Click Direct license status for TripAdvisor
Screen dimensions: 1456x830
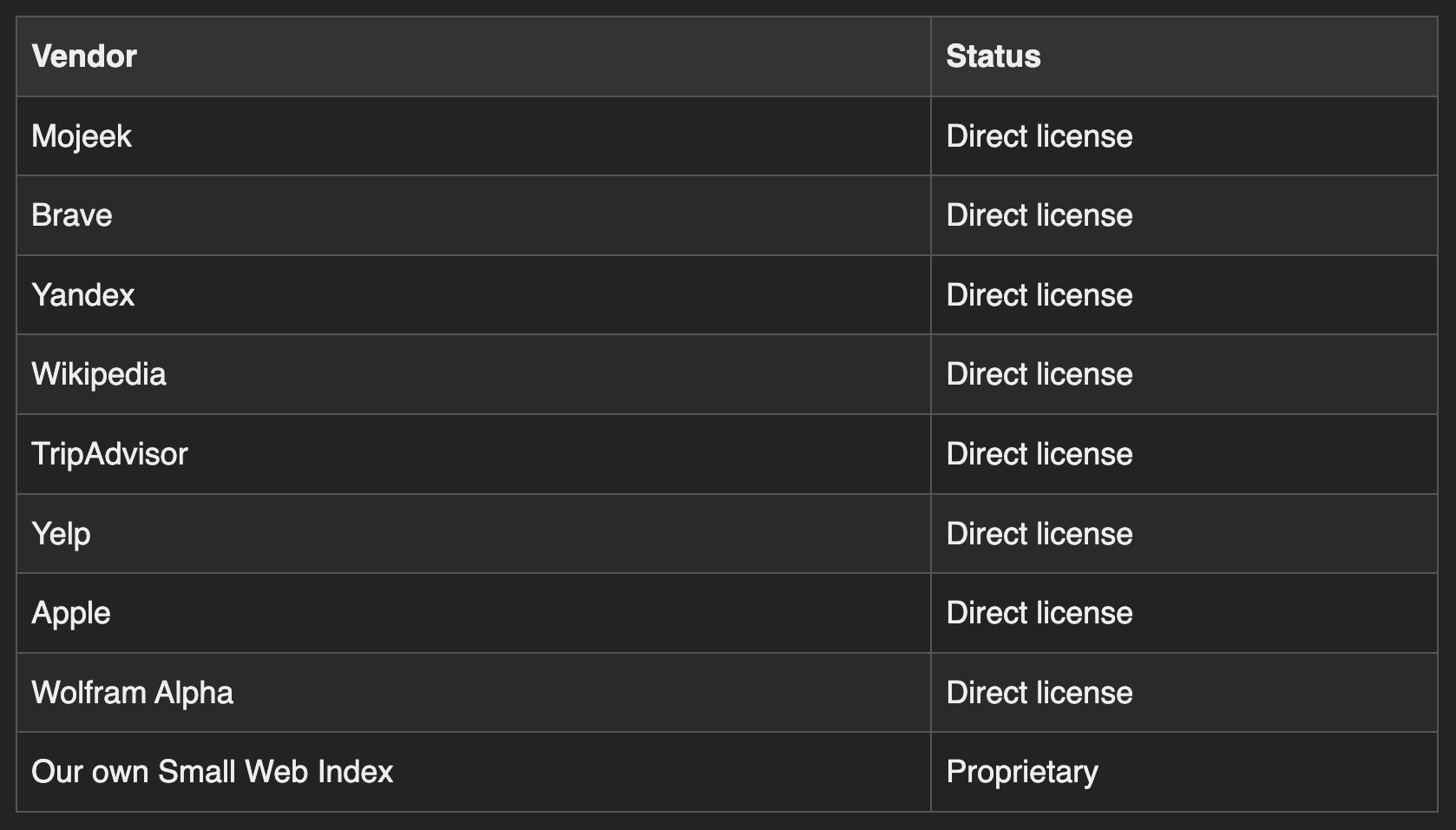1184,454
